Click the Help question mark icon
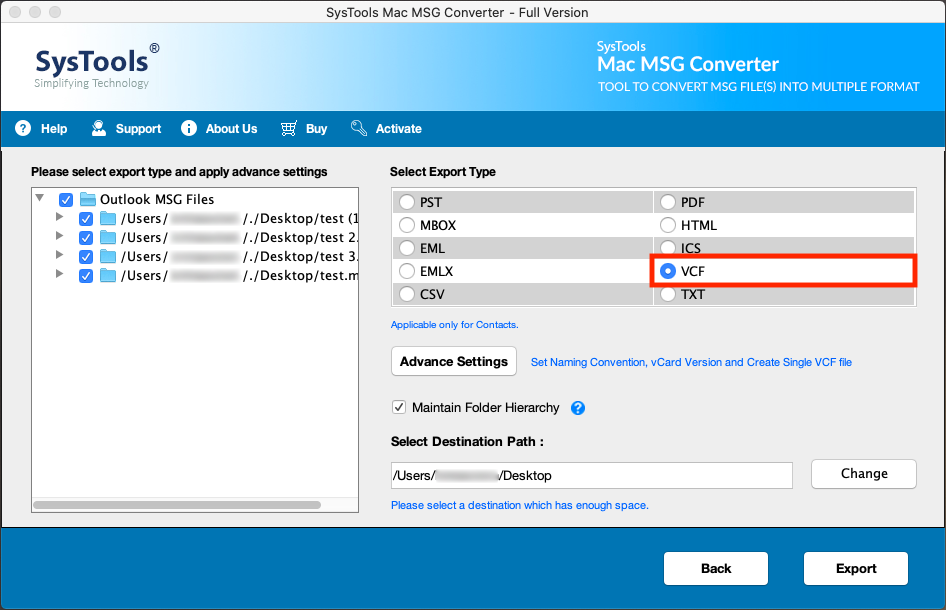 (23, 128)
